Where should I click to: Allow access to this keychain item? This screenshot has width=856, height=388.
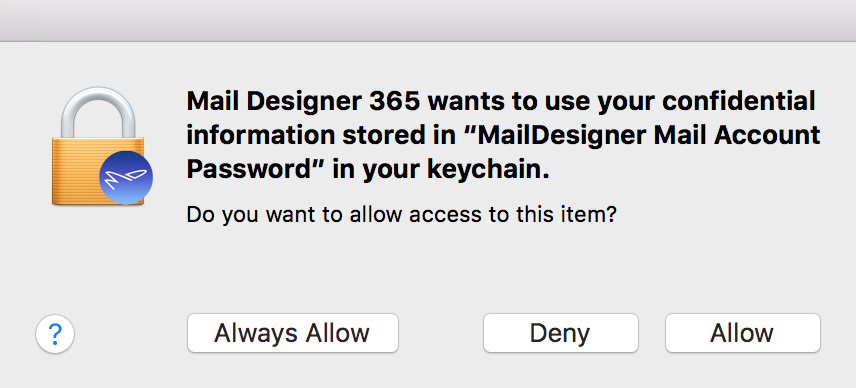[x=742, y=333]
